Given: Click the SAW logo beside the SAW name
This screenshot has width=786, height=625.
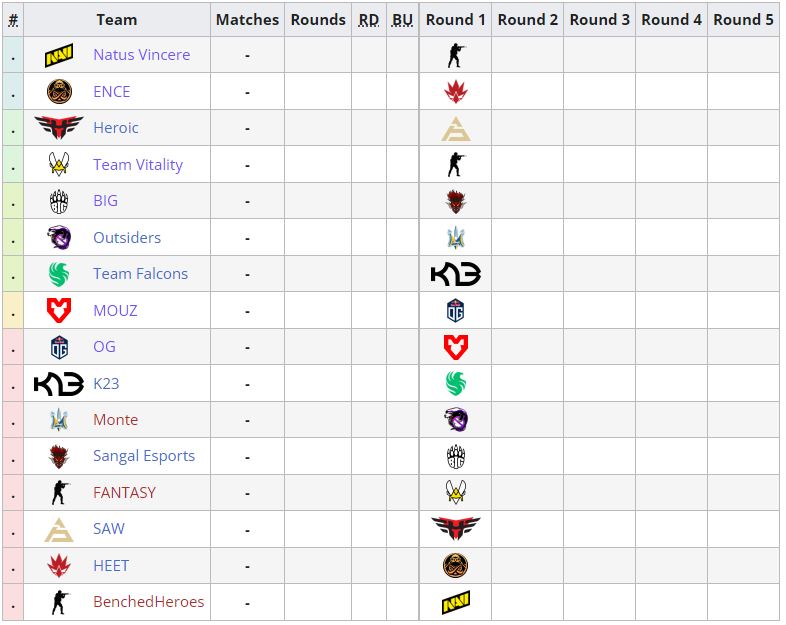Looking at the screenshot, I should [59, 529].
